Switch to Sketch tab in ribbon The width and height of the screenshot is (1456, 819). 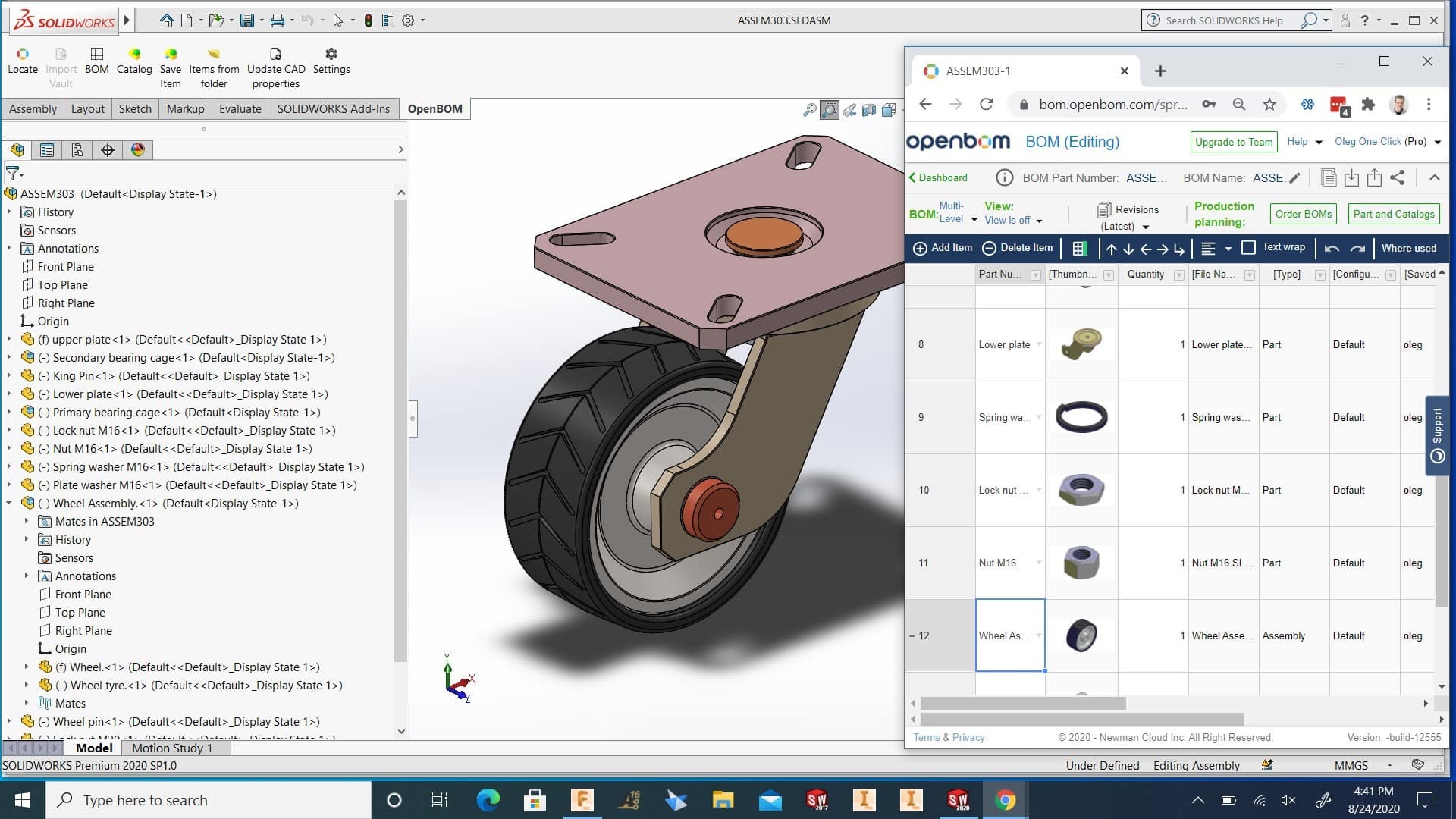click(135, 108)
